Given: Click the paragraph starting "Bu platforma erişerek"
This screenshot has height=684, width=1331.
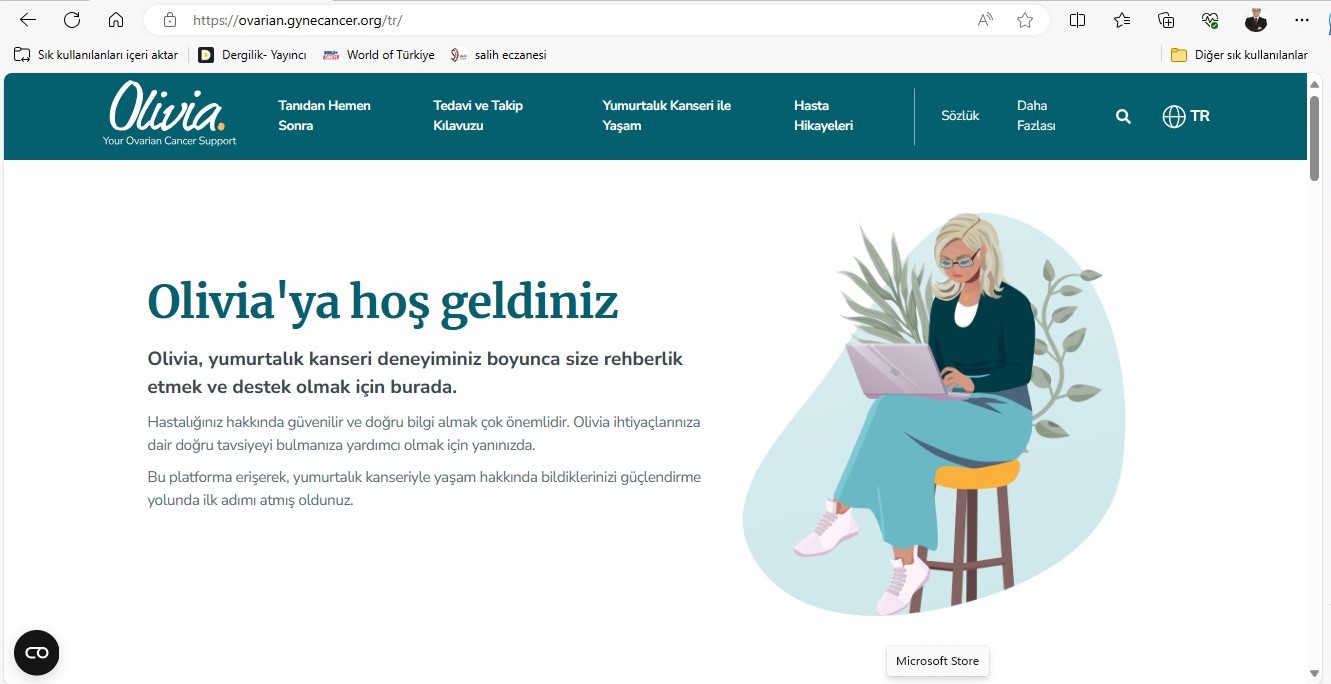Looking at the screenshot, I should pyautogui.click(x=424, y=488).
